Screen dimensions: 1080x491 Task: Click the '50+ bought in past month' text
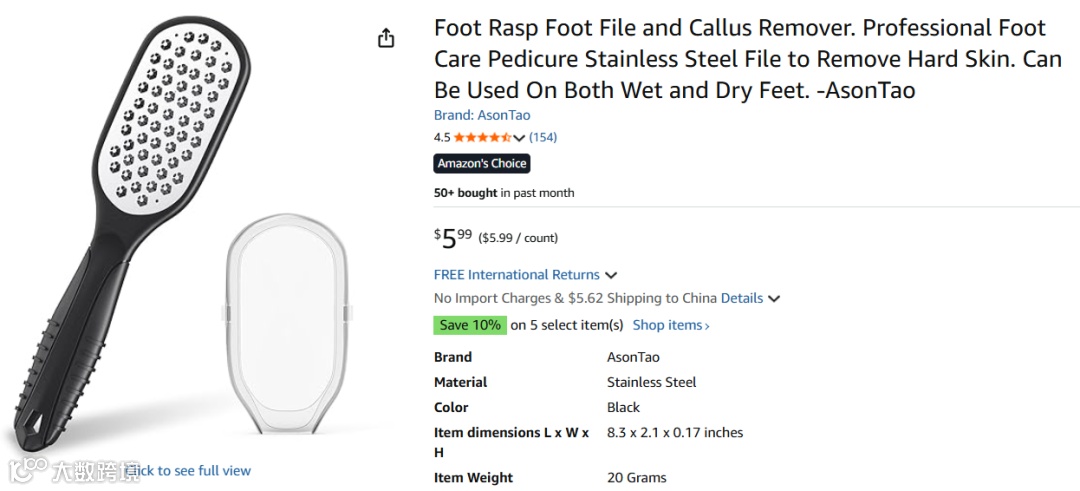[504, 193]
